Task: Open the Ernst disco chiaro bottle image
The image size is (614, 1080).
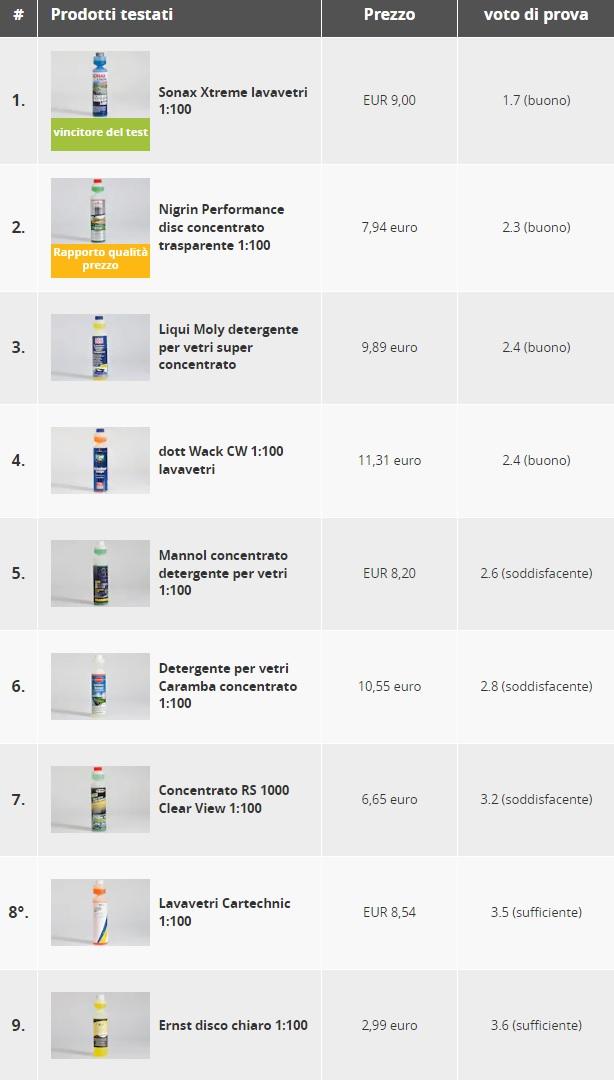Action: 100,1025
